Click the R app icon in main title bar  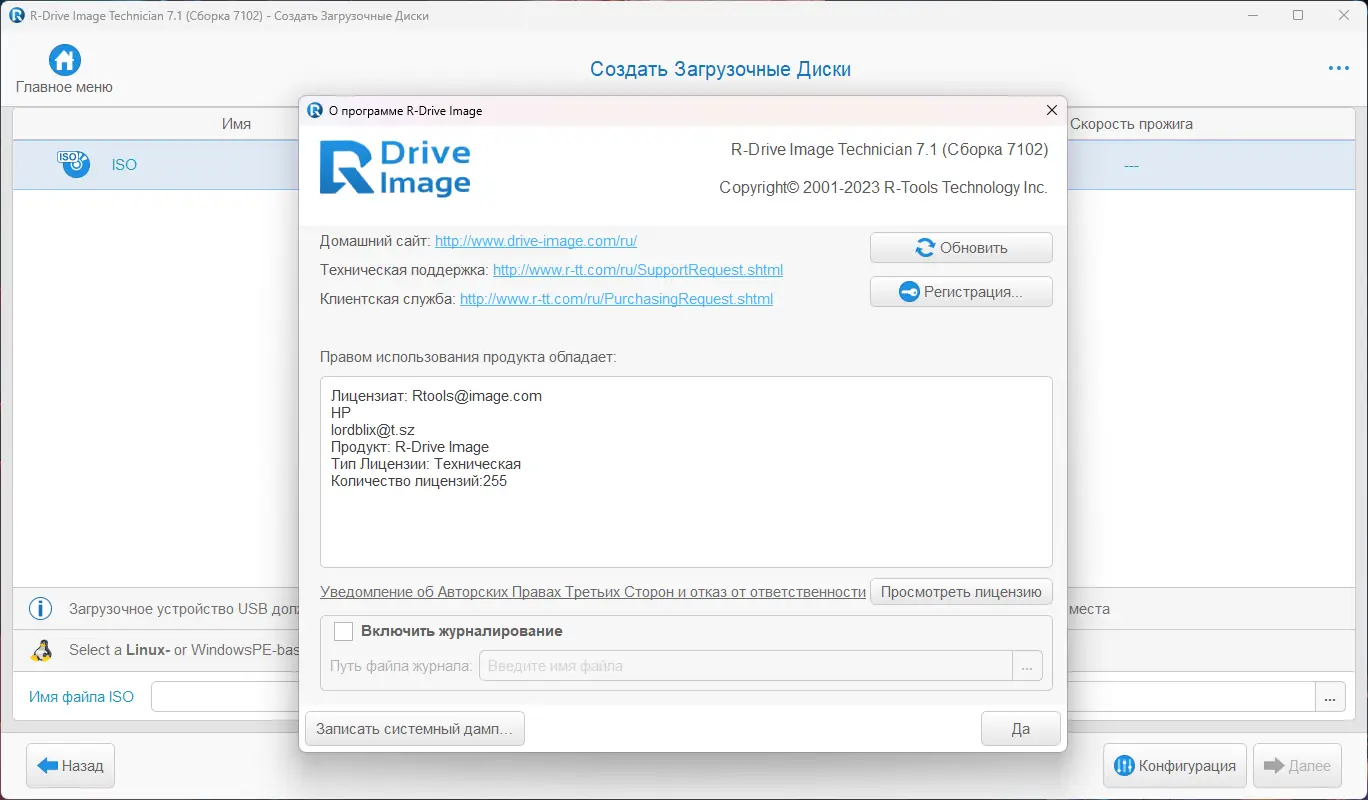16,16
